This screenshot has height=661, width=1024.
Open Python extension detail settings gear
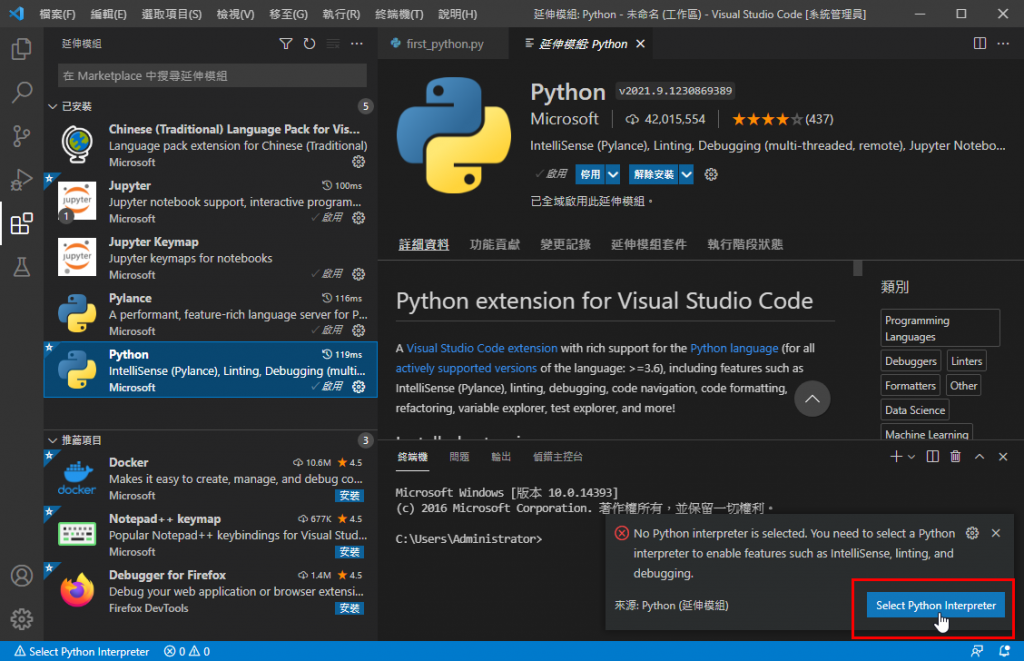point(711,174)
